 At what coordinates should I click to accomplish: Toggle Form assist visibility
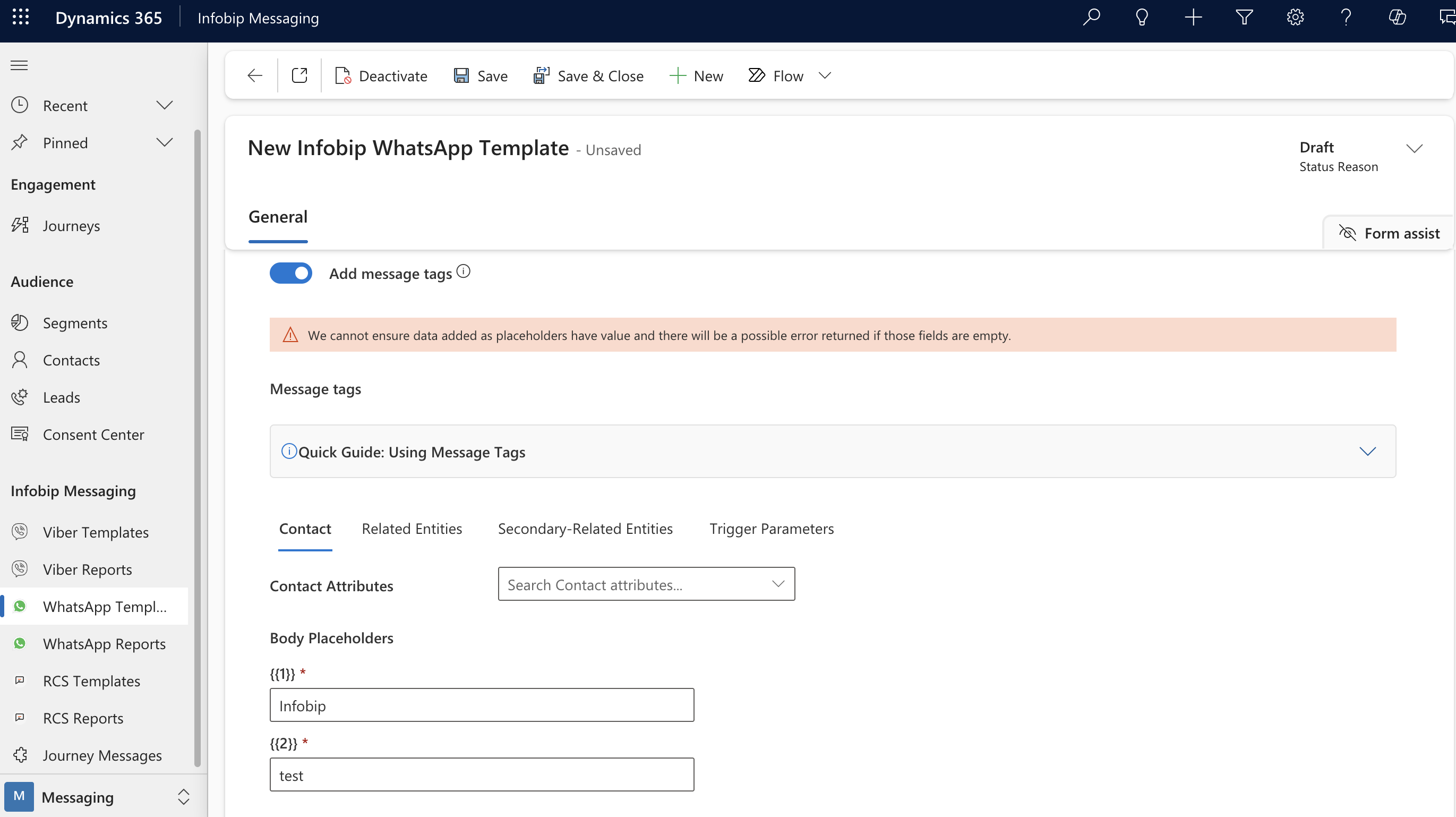pyautogui.click(x=1389, y=234)
